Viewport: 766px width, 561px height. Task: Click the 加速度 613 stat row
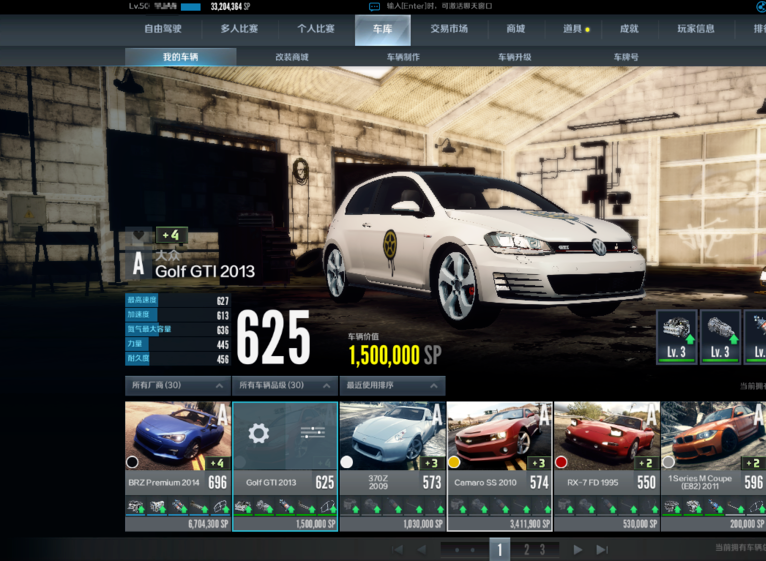click(x=178, y=315)
